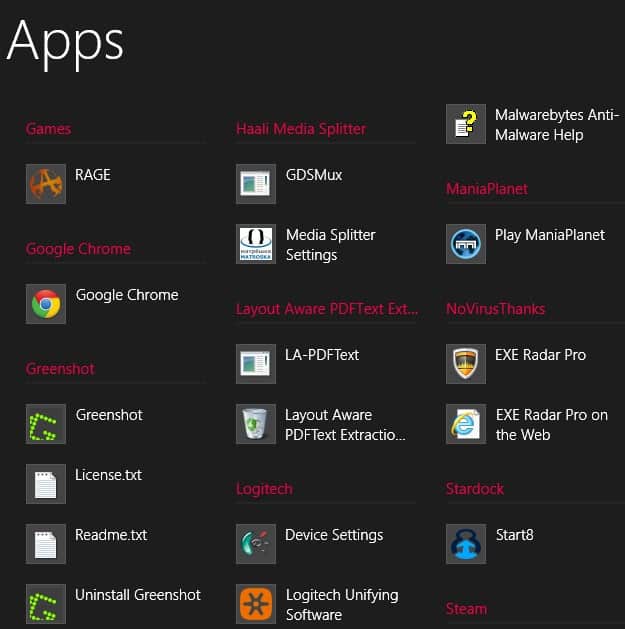Image resolution: width=625 pixels, height=629 pixels.
Task: Click the Steam group header
Action: 466,609
